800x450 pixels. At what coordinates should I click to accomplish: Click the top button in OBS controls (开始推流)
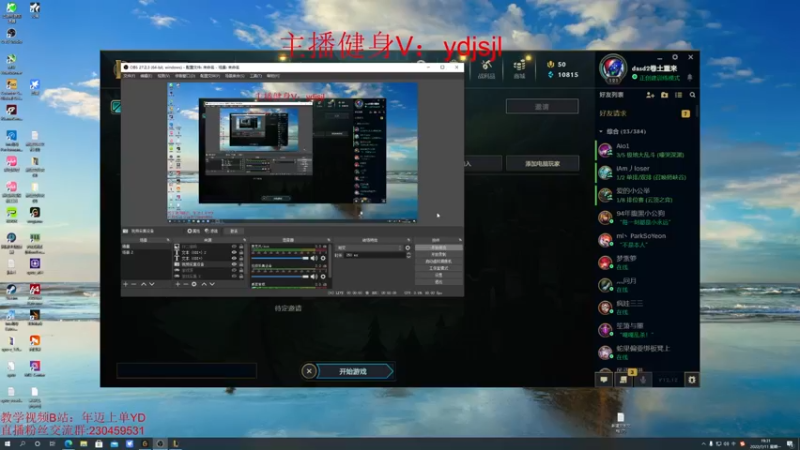tap(438, 247)
